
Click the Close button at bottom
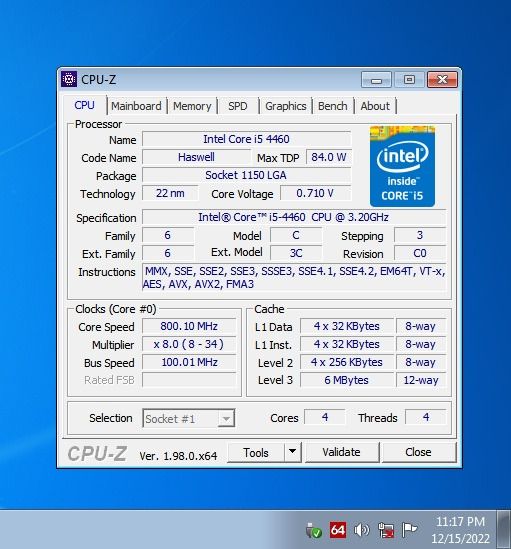[x=419, y=452]
